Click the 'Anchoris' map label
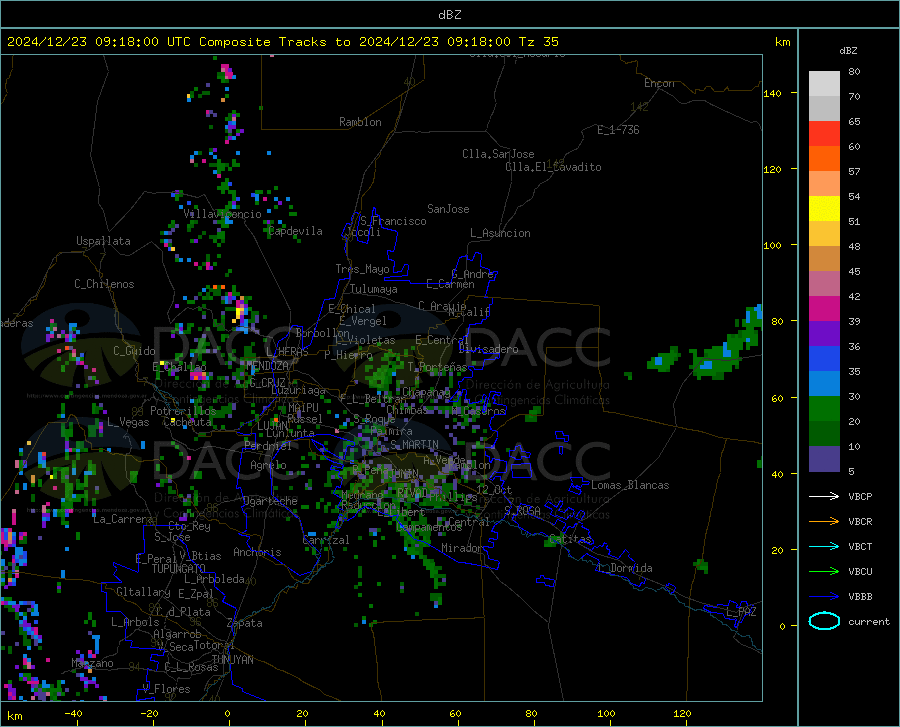This screenshot has width=900, height=727. (x=257, y=552)
